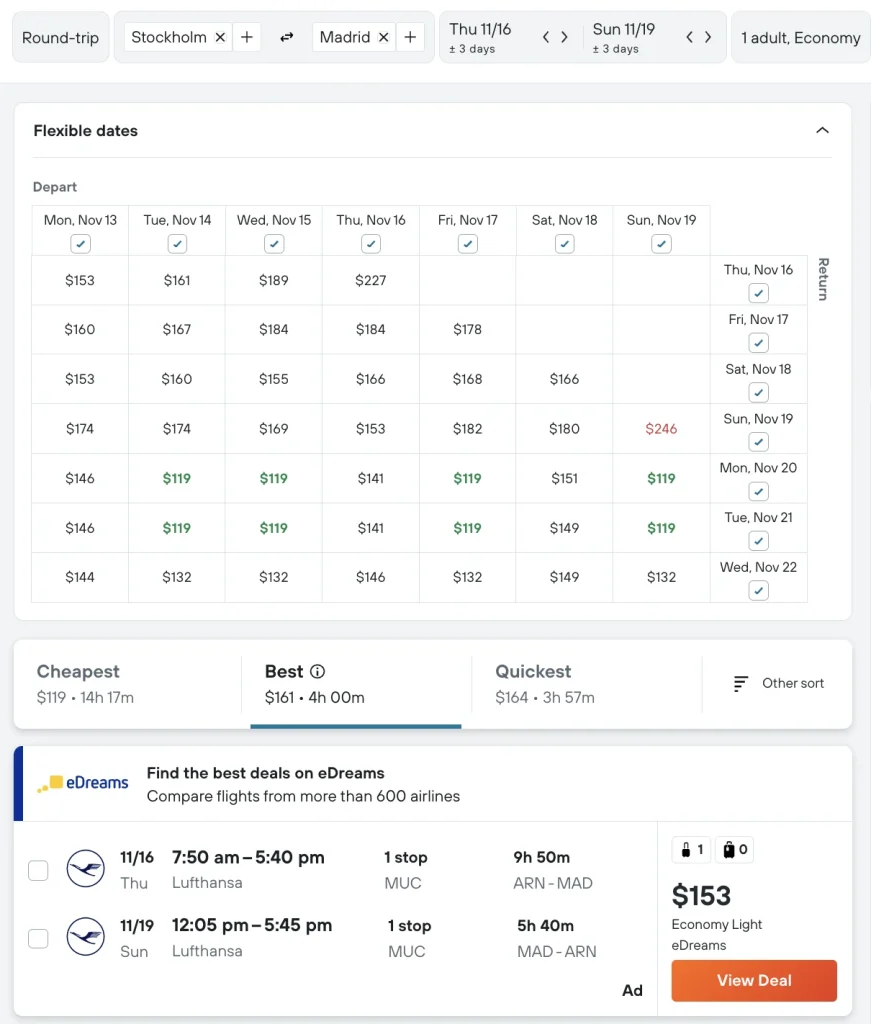
Task: Uncheck Mon, Nov 13 departure date
Action: 80,244
